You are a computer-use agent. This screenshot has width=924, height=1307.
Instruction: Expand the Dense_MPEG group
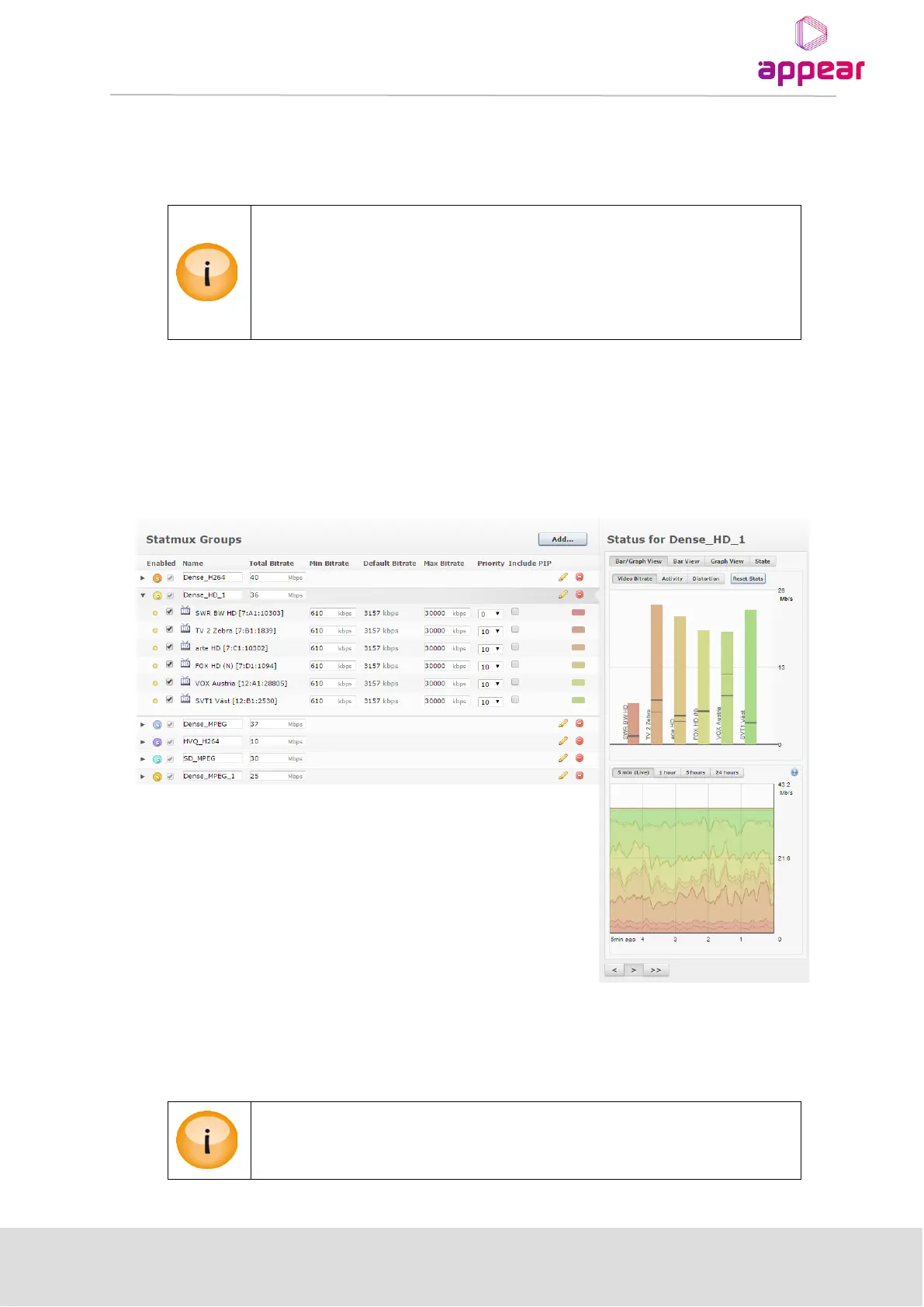(143, 724)
